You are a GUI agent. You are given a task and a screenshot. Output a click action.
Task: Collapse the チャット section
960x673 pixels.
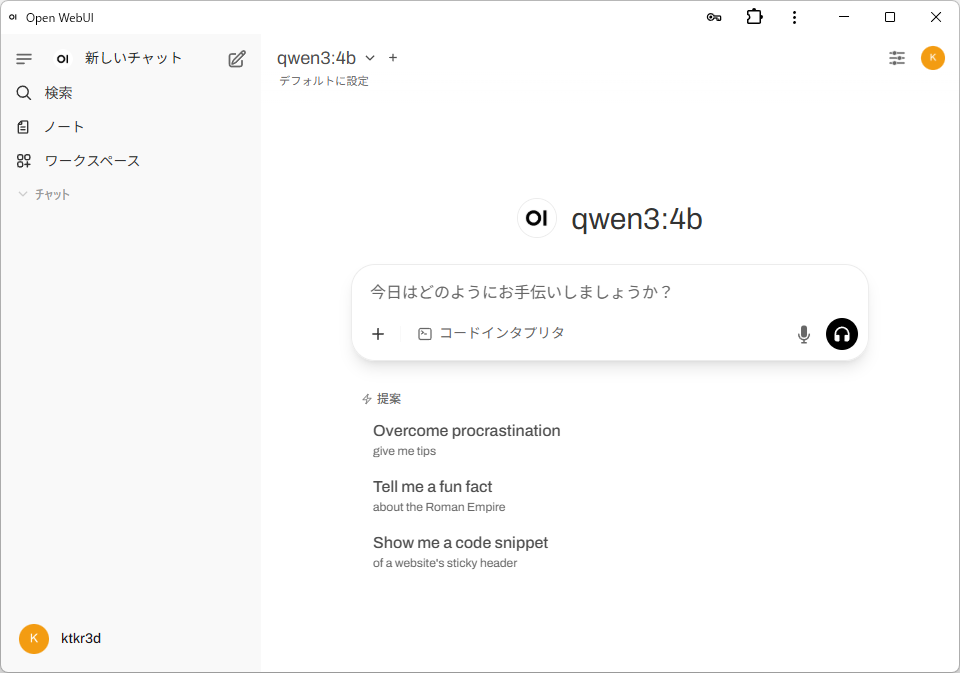tap(44, 195)
